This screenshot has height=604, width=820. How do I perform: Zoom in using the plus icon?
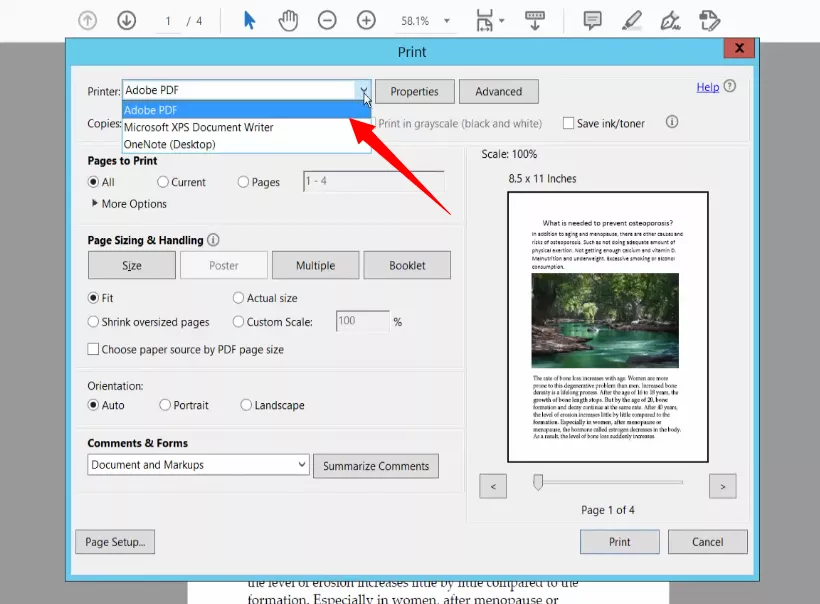point(366,19)
